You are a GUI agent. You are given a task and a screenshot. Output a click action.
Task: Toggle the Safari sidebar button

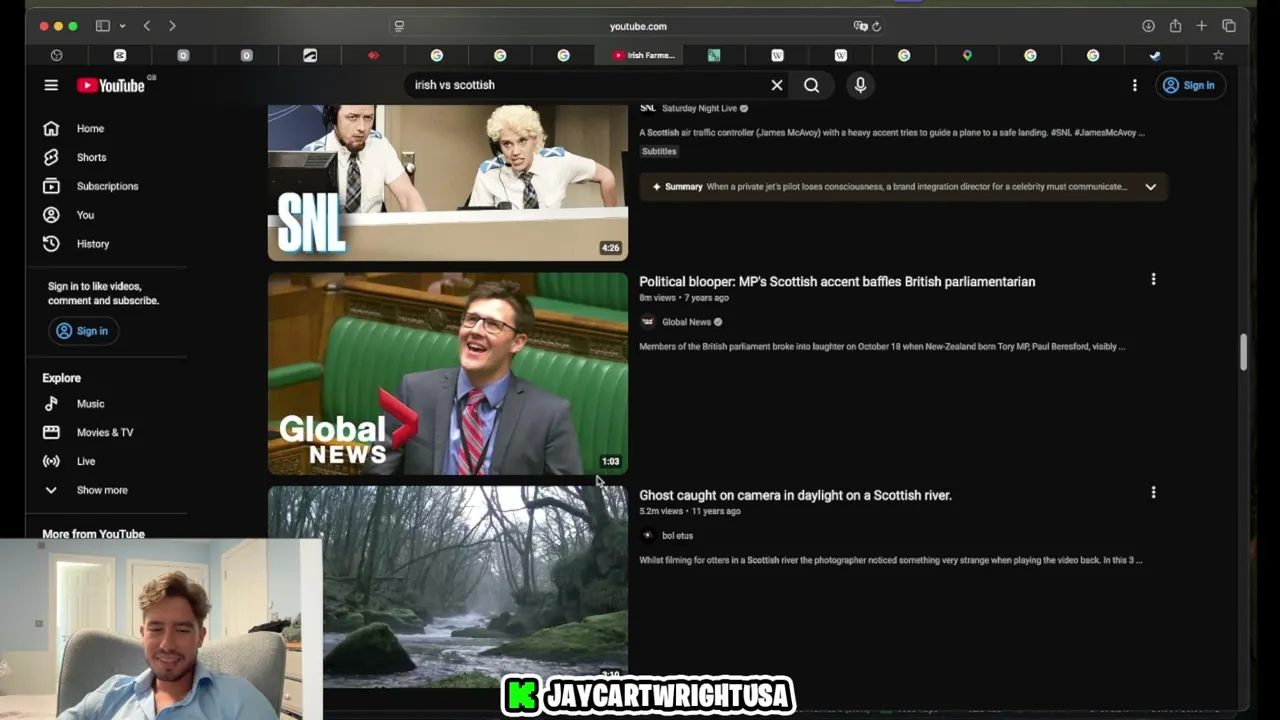(102, 26)
